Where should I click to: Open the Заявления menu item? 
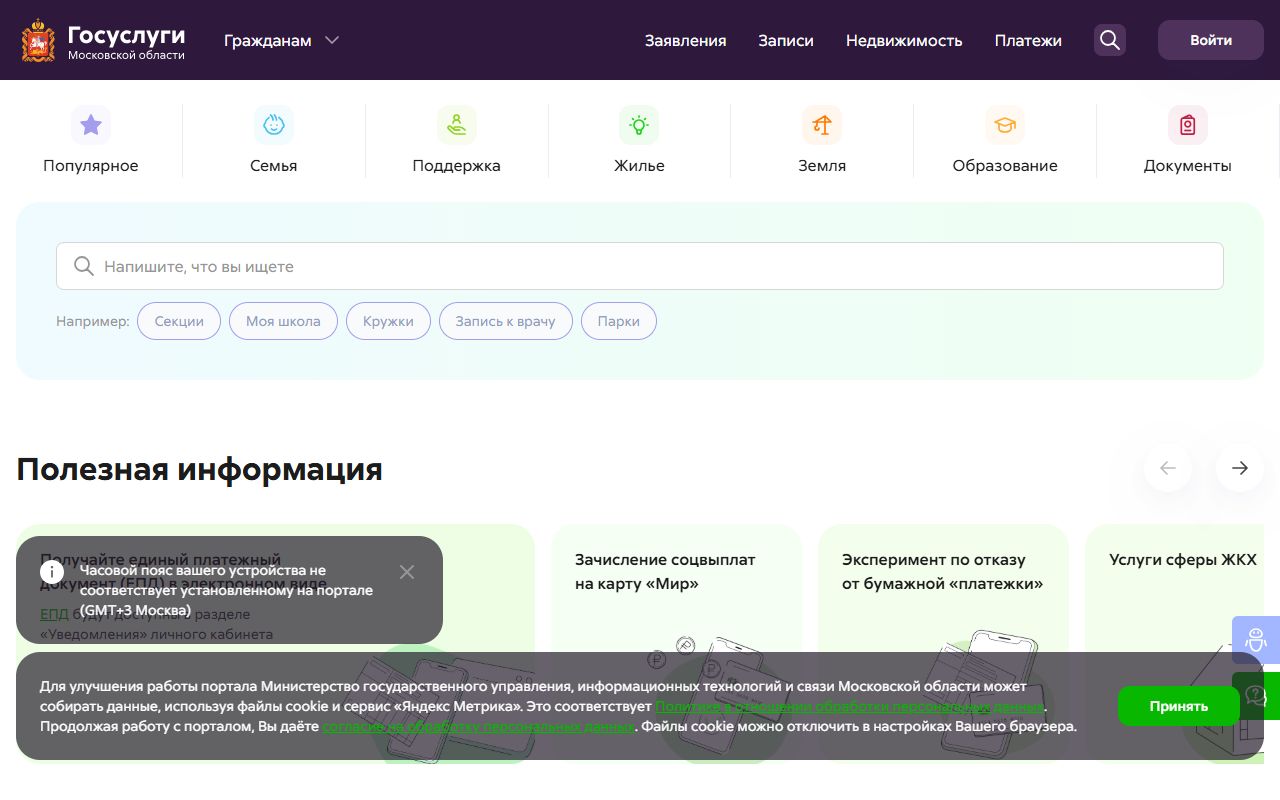click(x=686, y=41)
